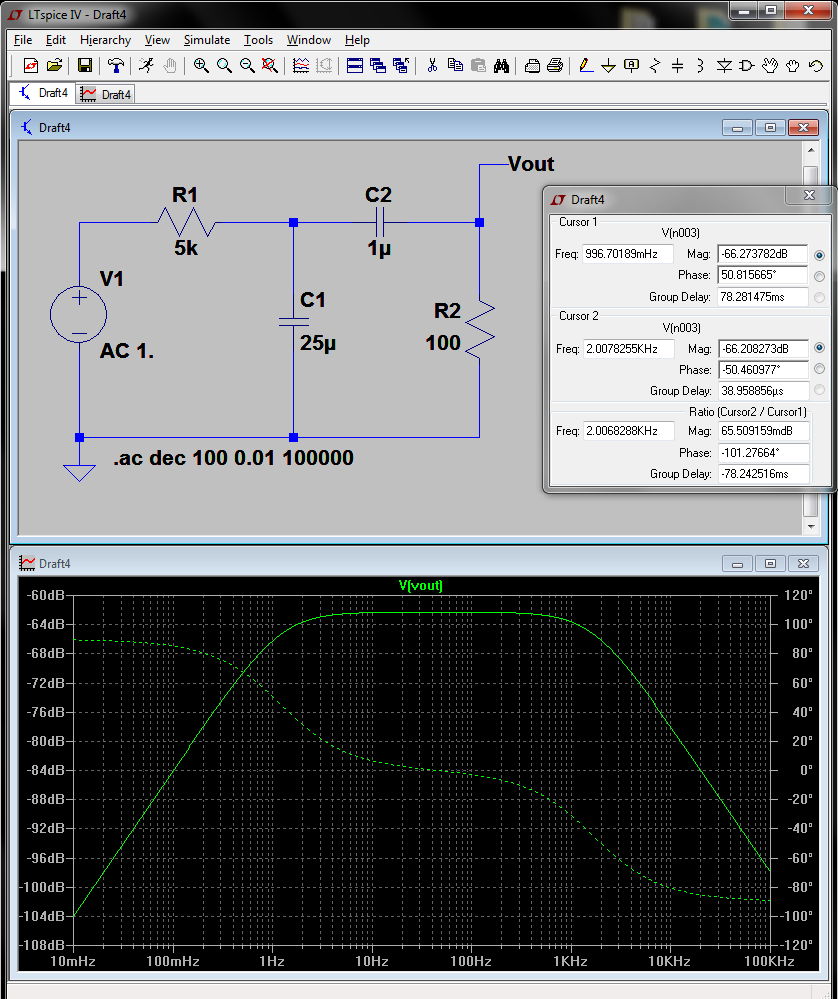This screenshot has width=838, height=999.
Task: Click the Vout net label
Action: (531, 164)
